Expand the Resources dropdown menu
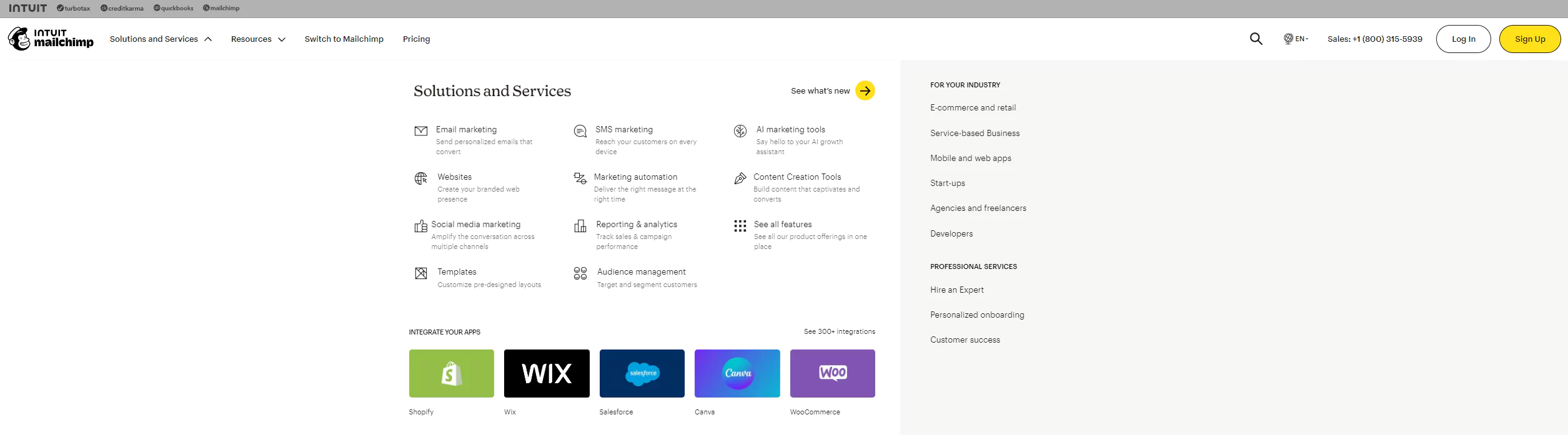This screenshot has height=435, width=1568. click(x=258, y=39)
